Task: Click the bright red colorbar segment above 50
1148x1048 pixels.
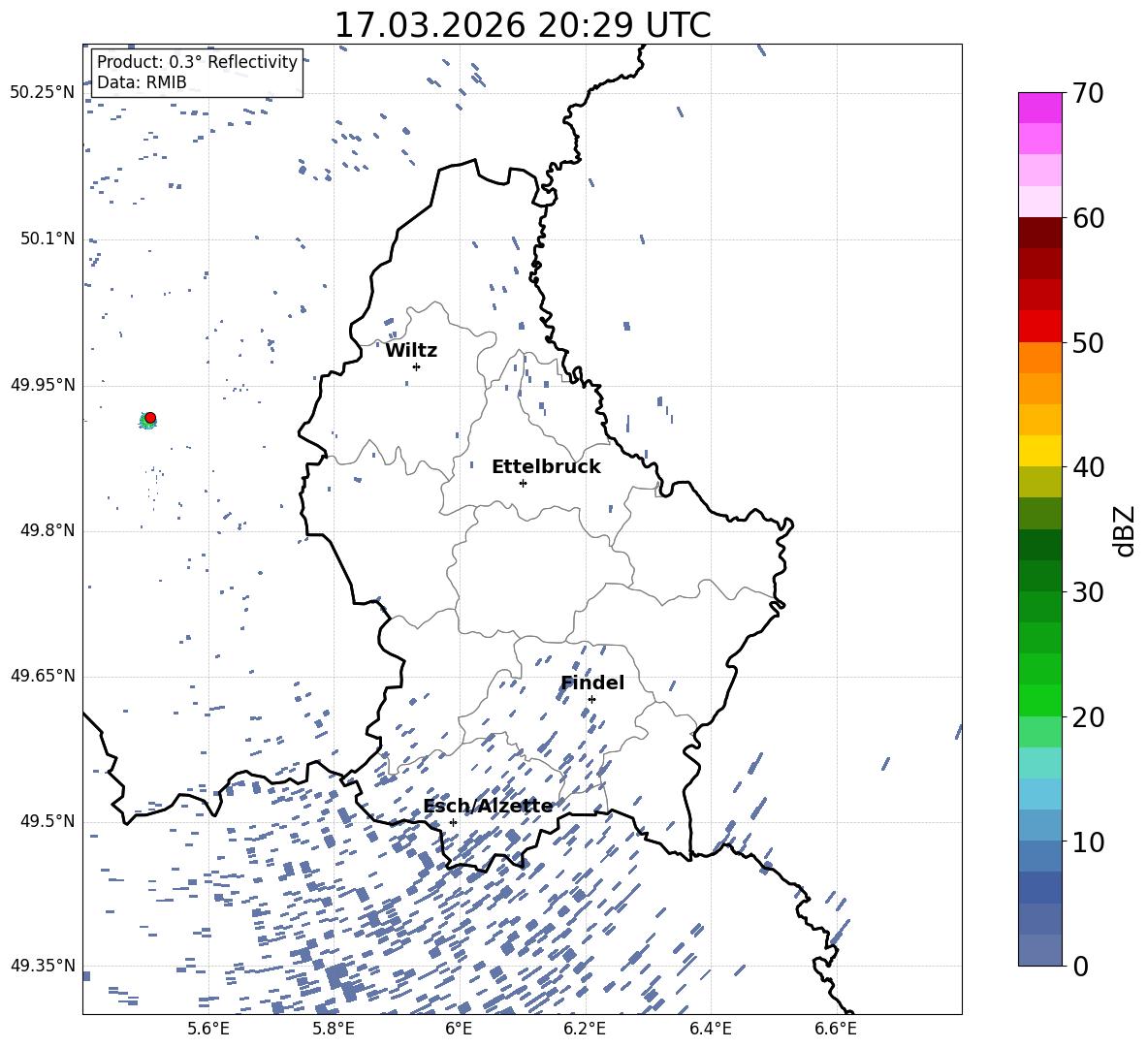Action: pos(1040,327)
